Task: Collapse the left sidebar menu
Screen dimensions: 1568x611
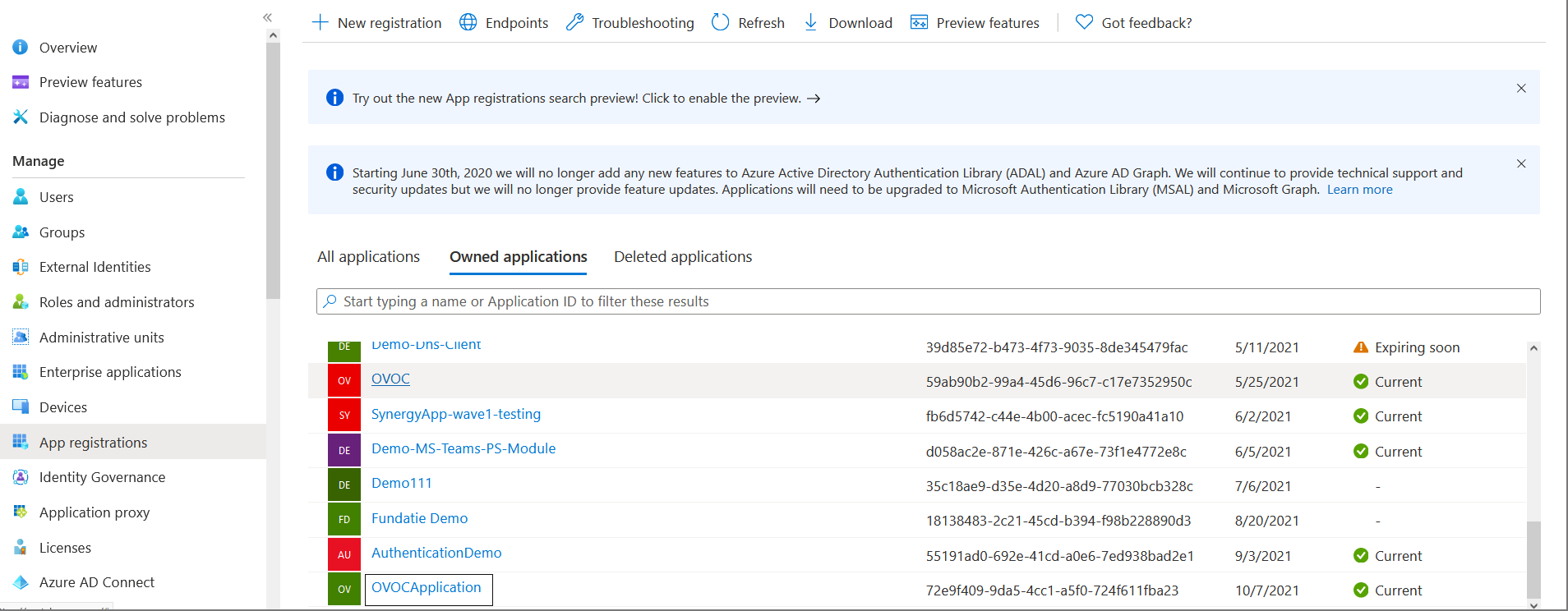Action: (x=267, y=17)
